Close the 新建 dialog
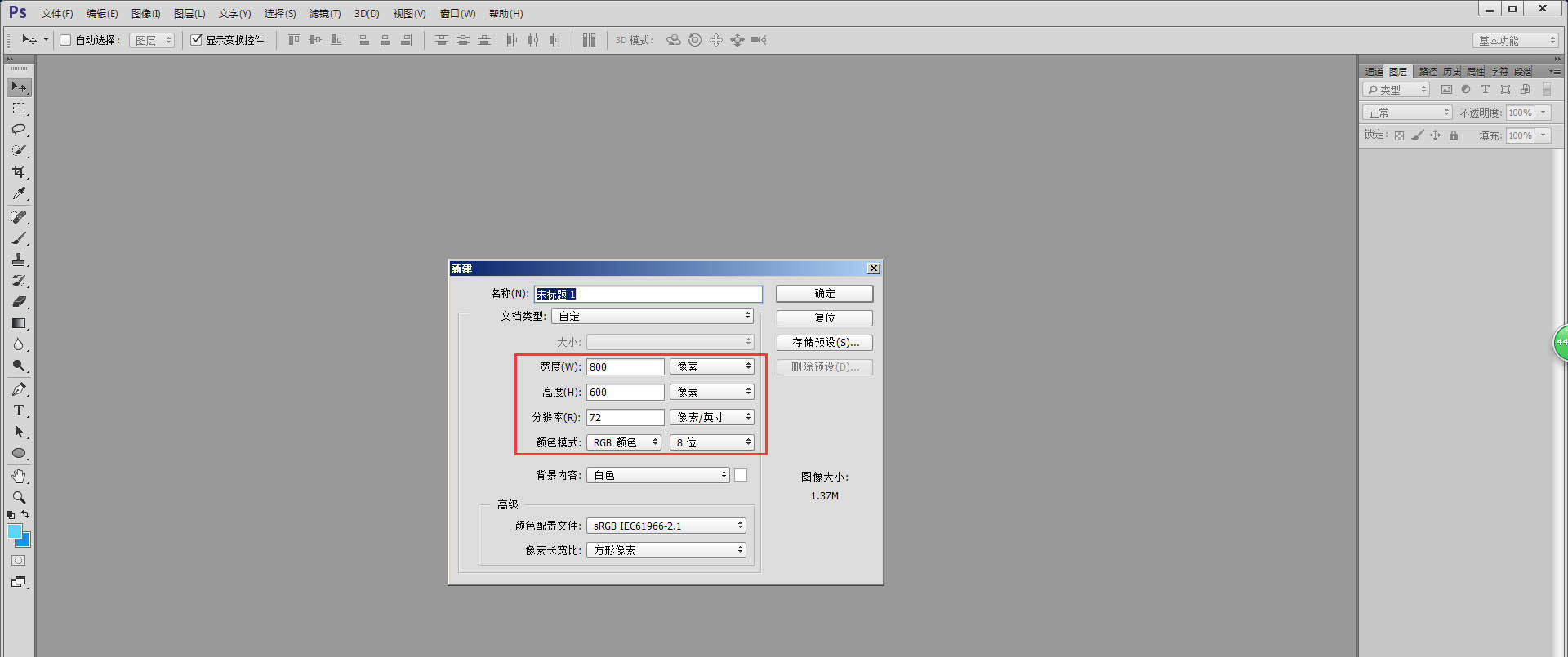 pos(874,269)
